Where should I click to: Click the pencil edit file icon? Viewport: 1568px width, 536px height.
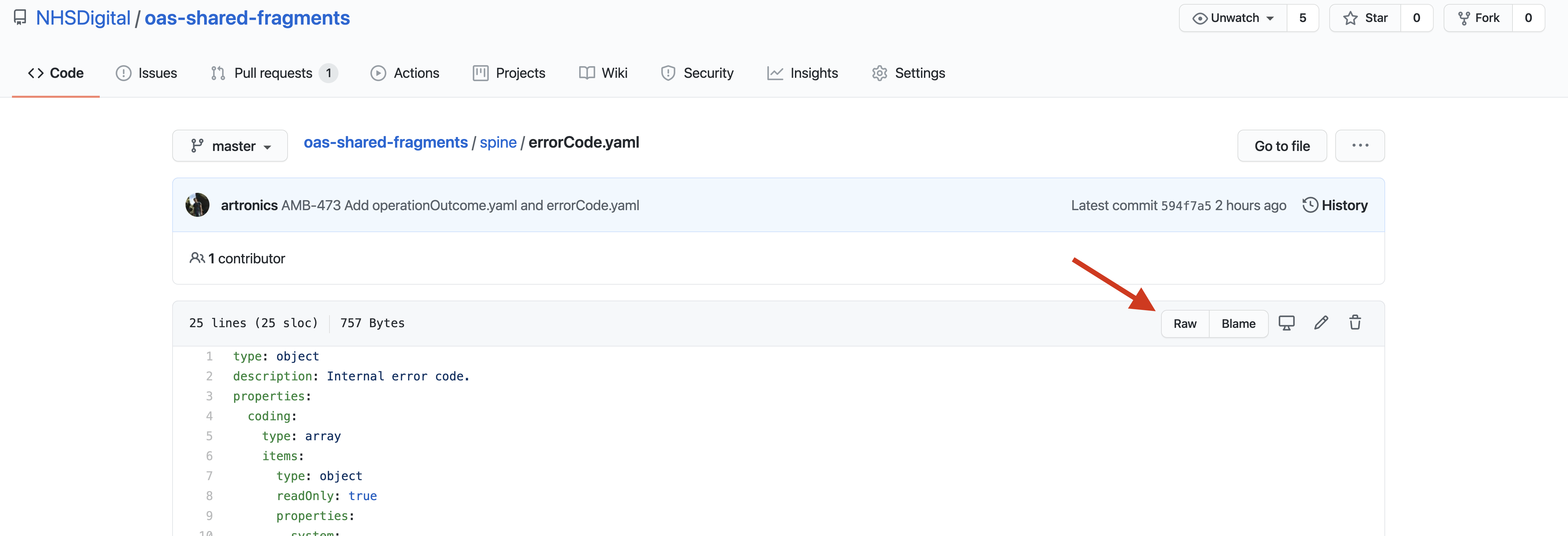(1320, 323)
